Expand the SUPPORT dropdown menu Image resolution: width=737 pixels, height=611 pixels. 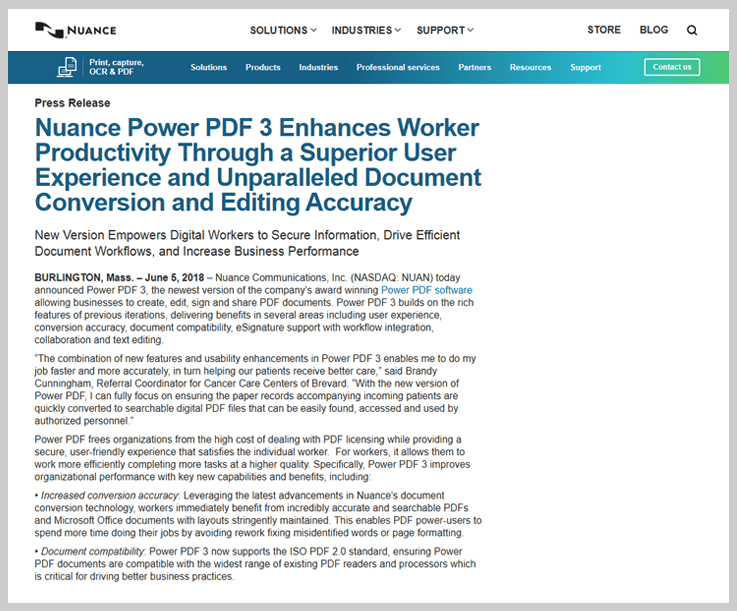(445, 30)
